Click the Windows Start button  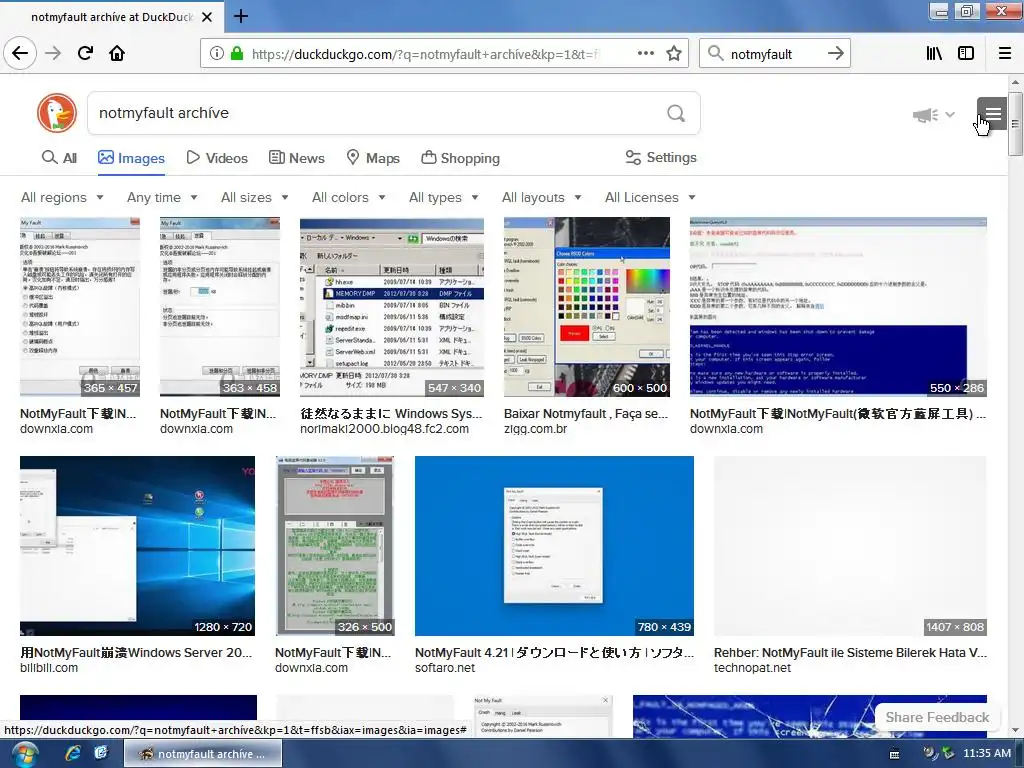tap(24, 754)
